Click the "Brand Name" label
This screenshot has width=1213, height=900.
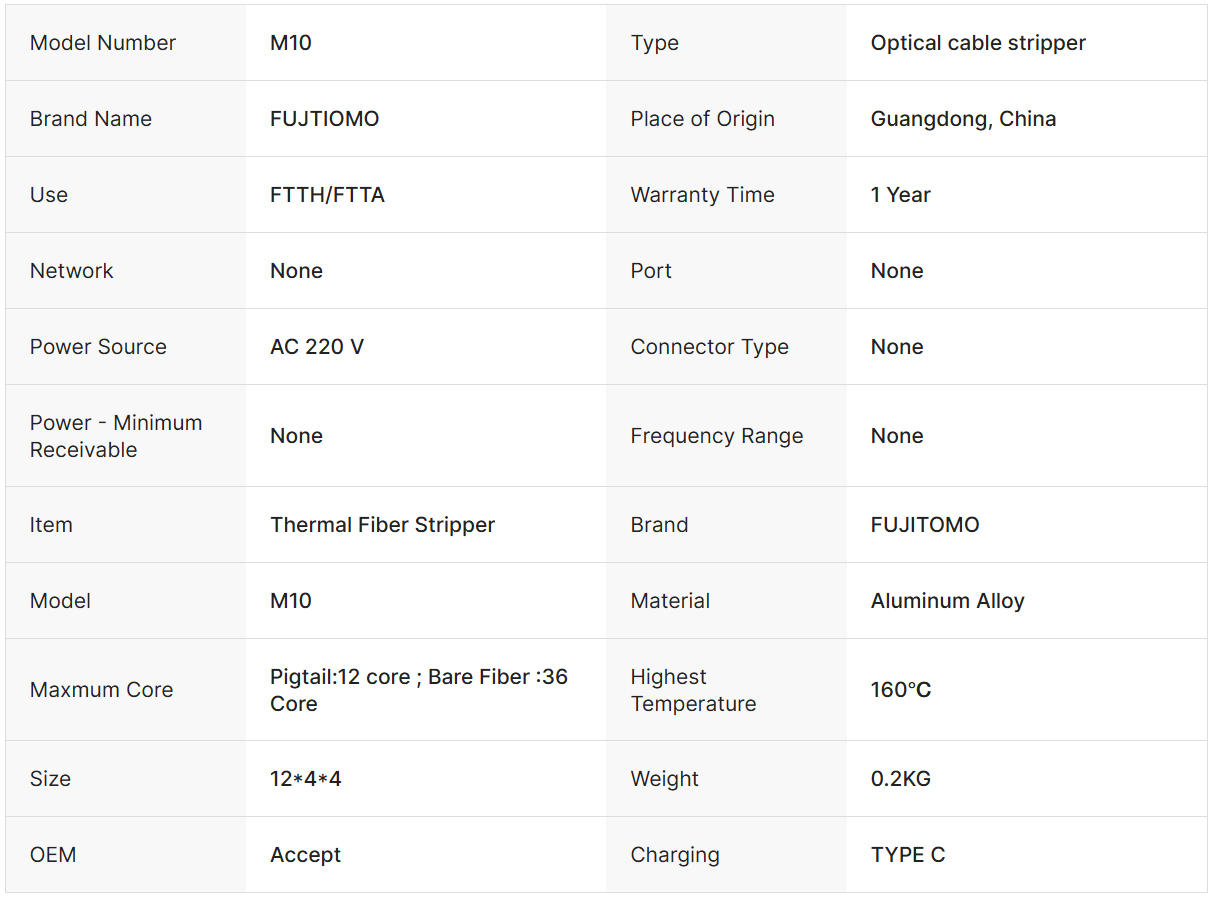(x=91, y=119)
